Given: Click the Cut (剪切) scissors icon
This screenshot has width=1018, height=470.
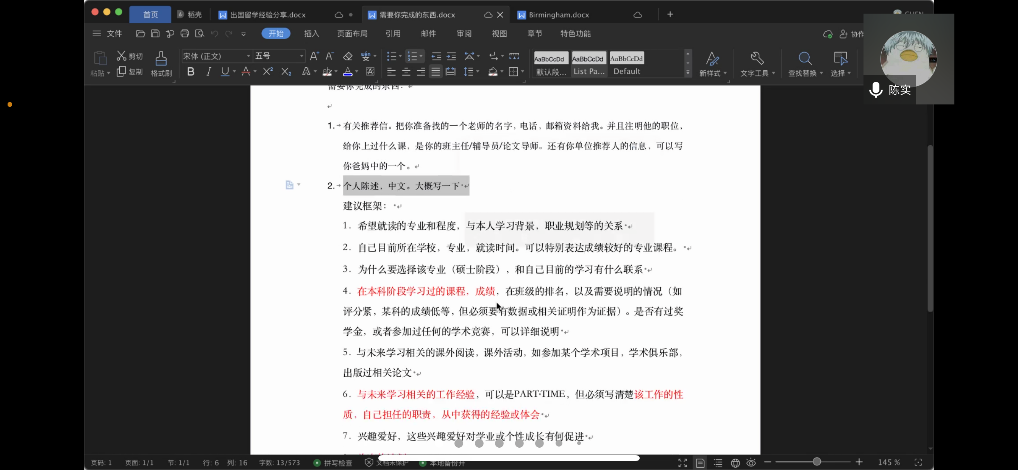Looking at the screenshot, I should (122, 56).
